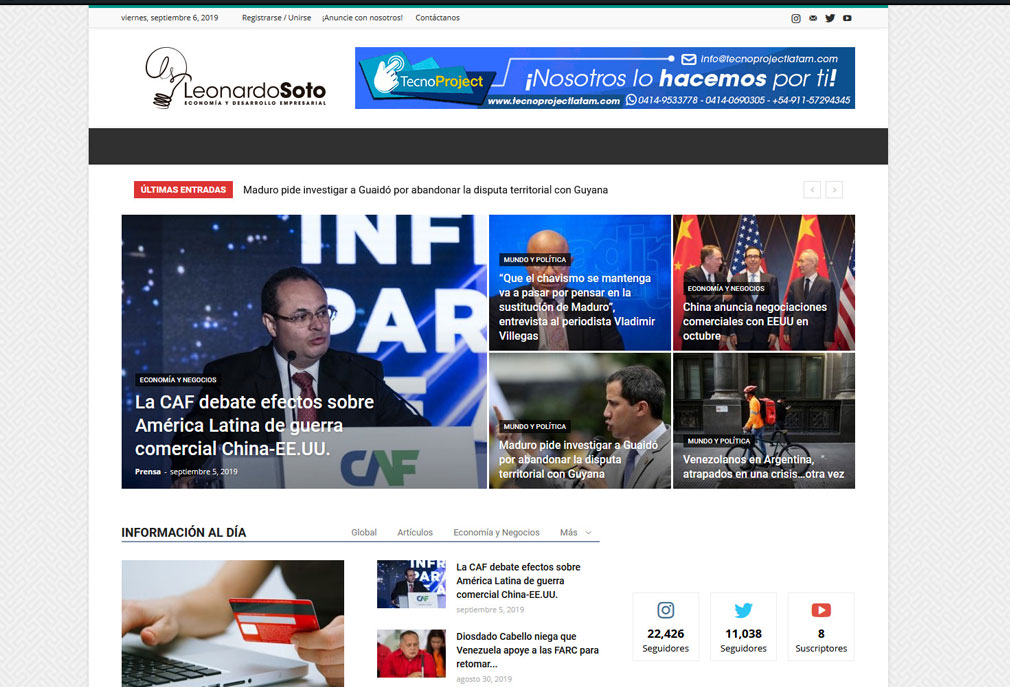Open Contáctanos link
Viewport: 1010px width, 687px height.
coord(437,18)
